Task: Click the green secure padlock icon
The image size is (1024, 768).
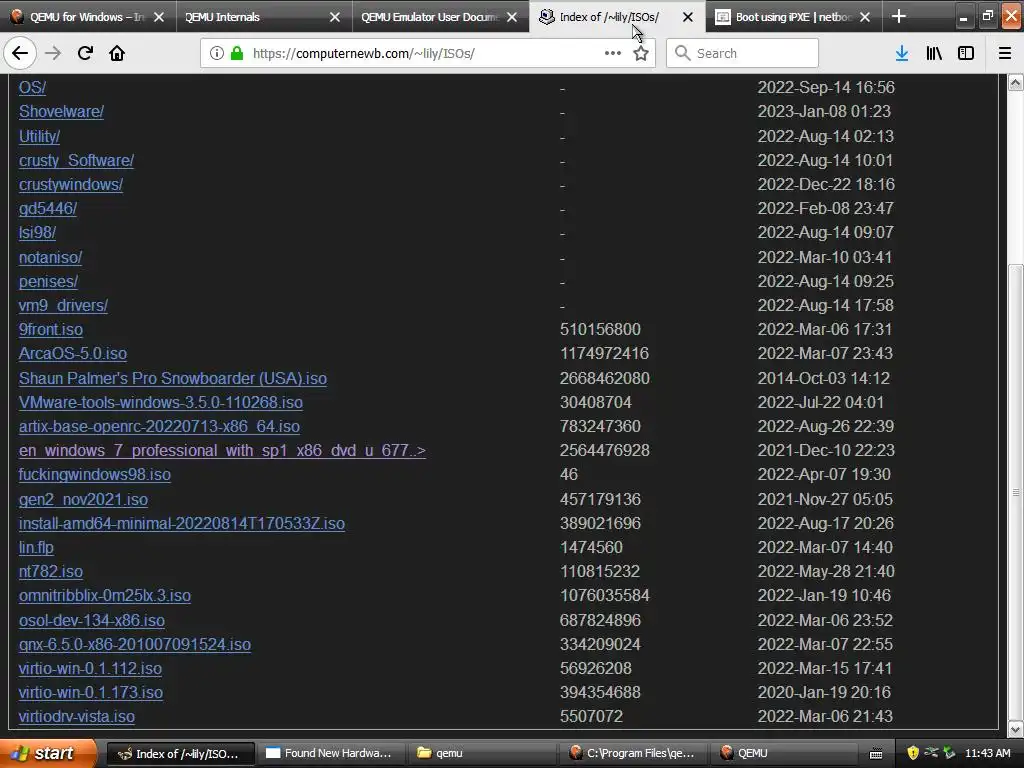Action: coord(237,54)
